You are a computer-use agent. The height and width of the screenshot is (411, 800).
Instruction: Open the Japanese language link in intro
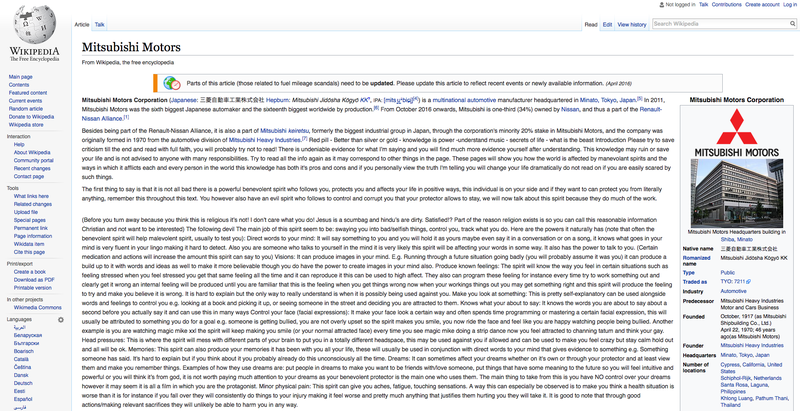pos(184,100)
